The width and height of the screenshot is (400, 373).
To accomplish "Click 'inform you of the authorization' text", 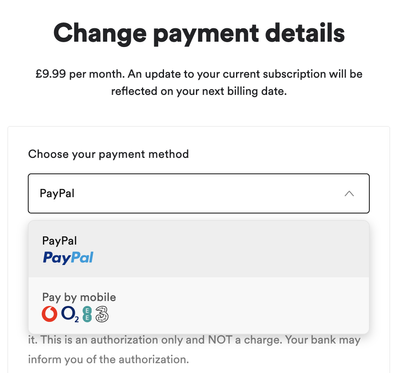I will [108, 359].
